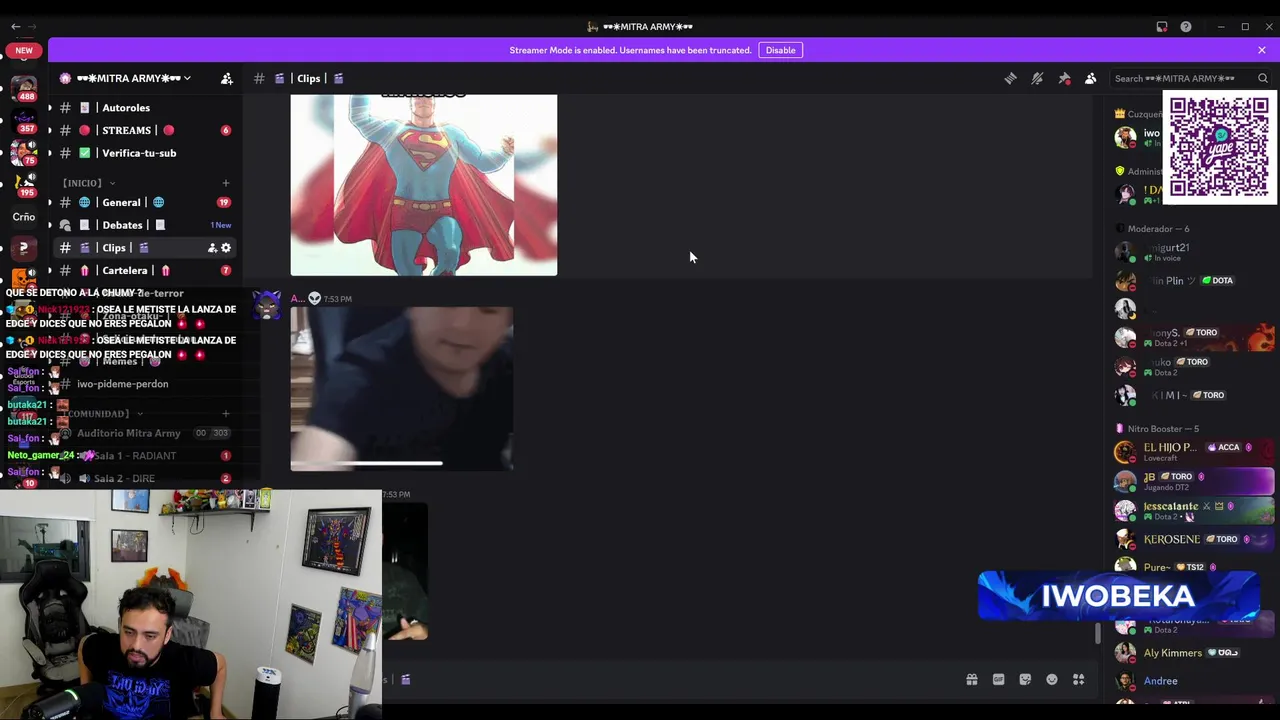The width and height of the screenshot is (1280, 720).
Task: Open Clips channel settings gear
Action: tap(226, 248)
